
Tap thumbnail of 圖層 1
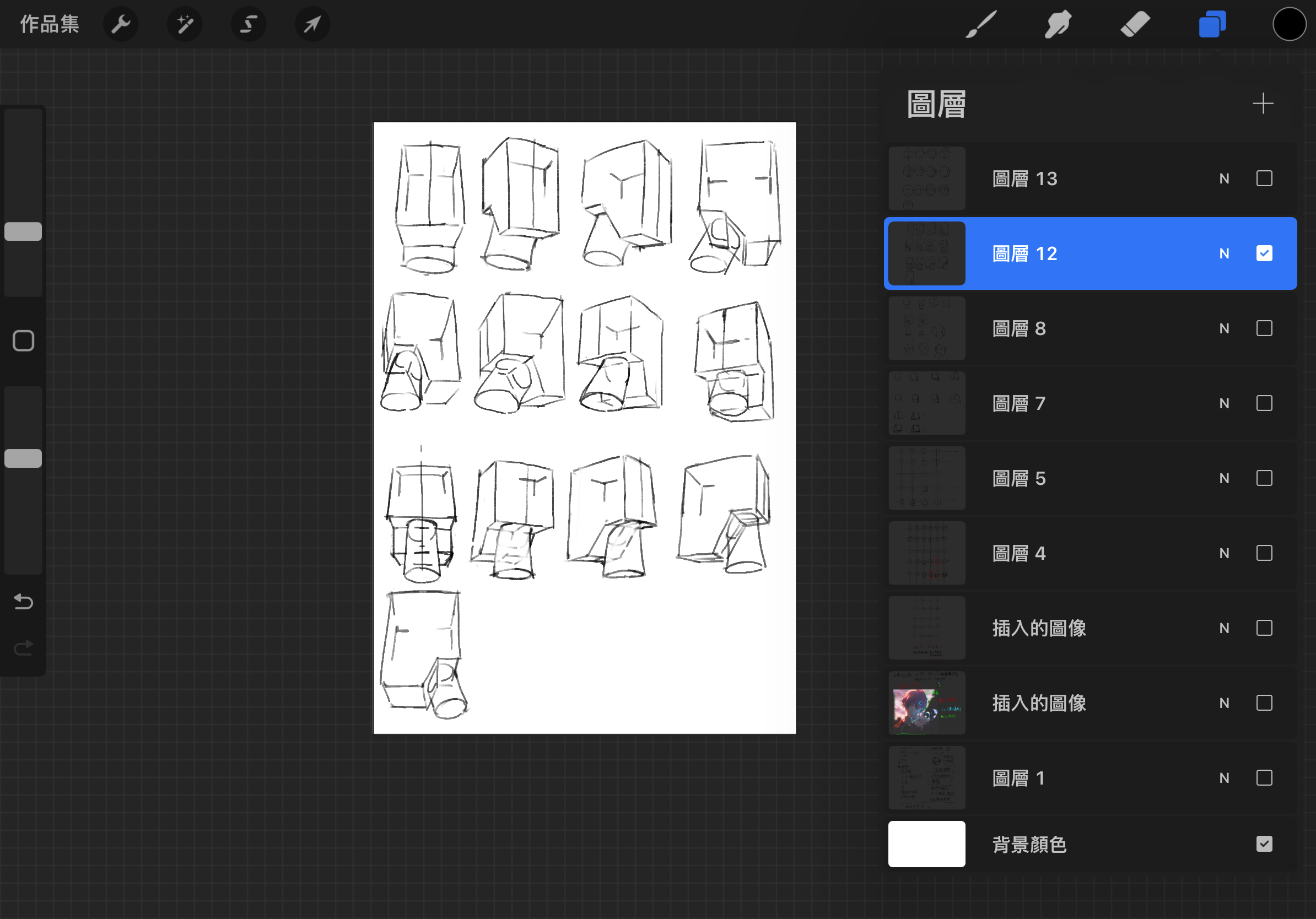pos(926,778)
